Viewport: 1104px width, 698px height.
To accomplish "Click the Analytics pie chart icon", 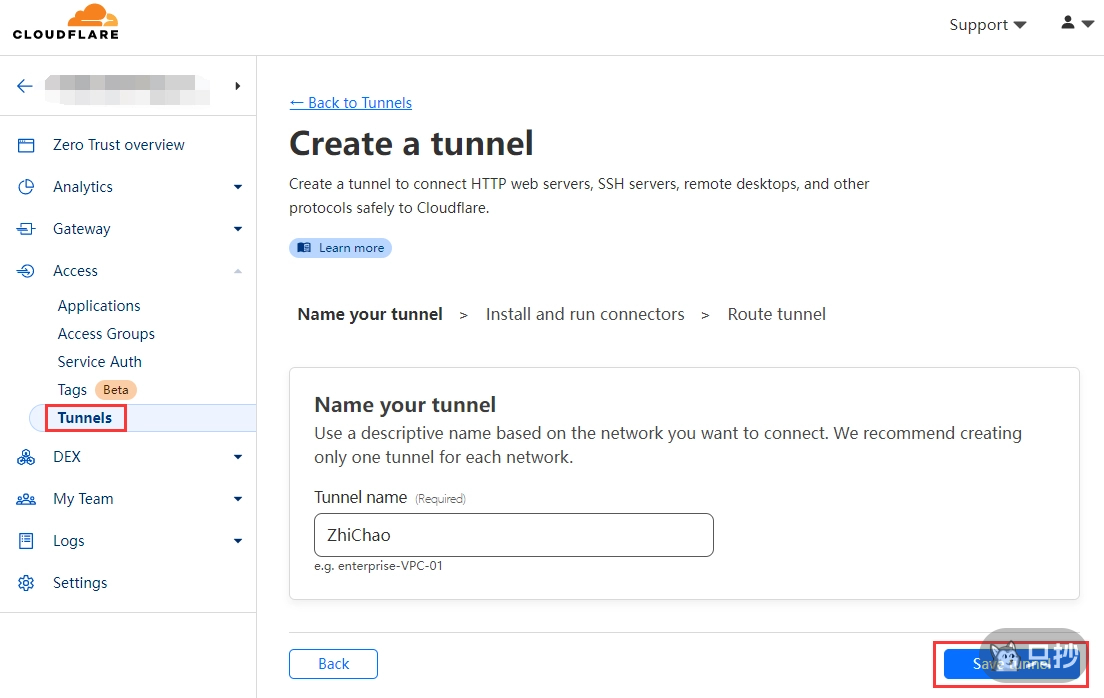I will click(x=26, y=187).
